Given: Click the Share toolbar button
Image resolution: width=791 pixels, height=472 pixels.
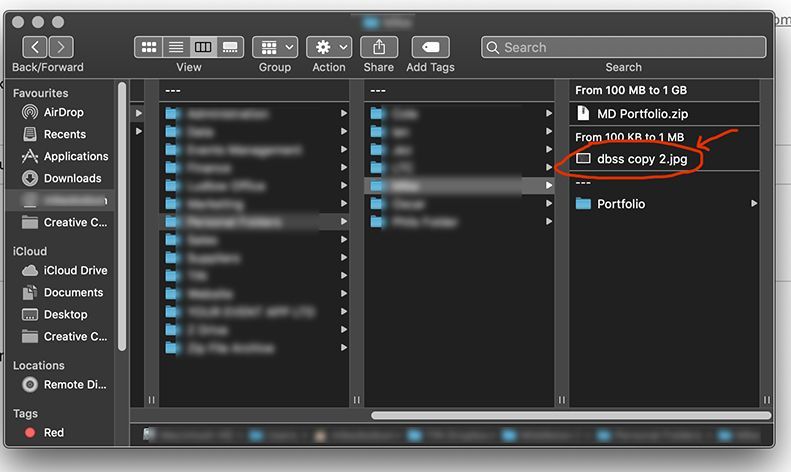Looking at the screenshot, I should (379, 47).
